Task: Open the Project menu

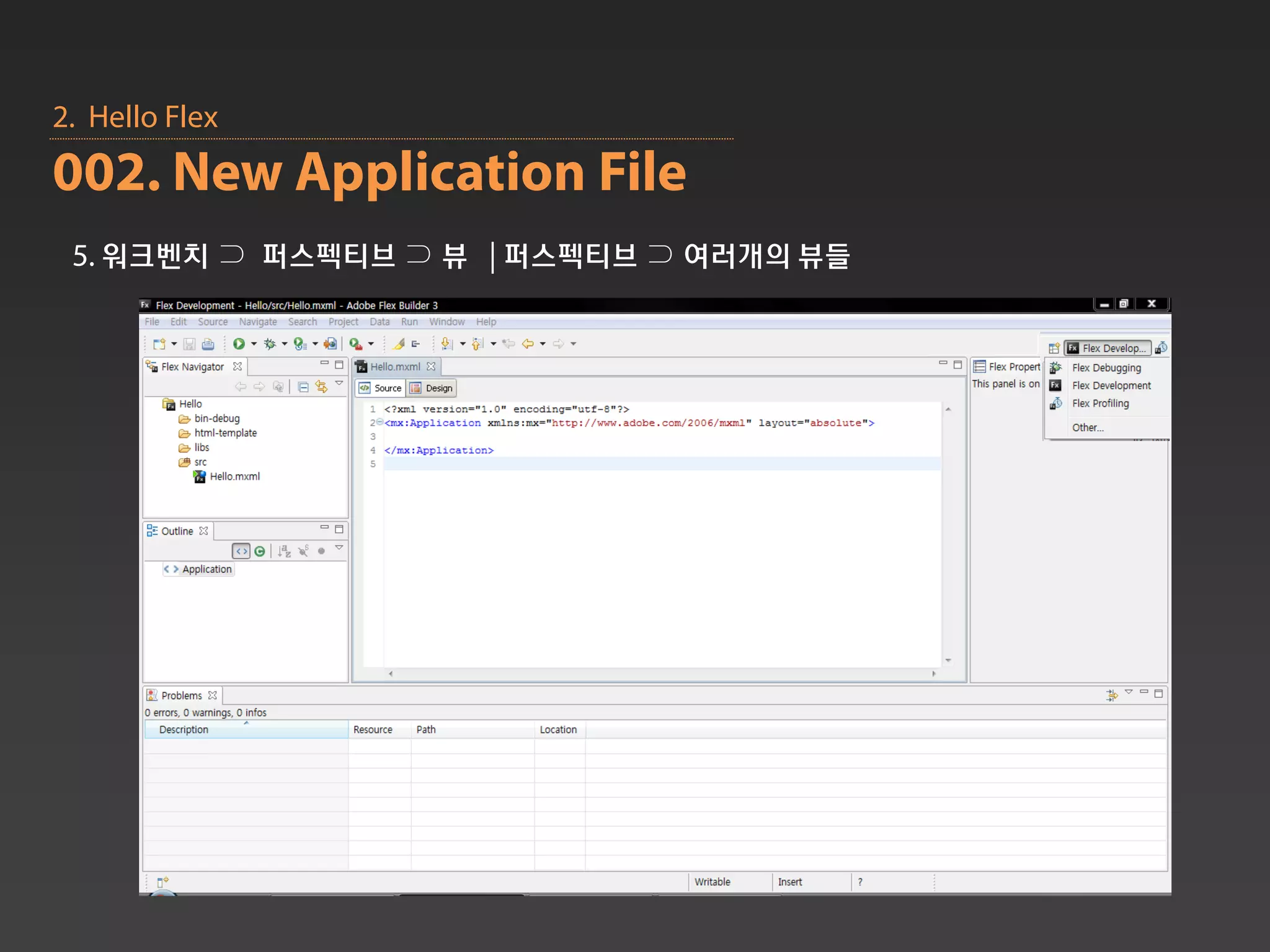Action: tap(344, 322)
